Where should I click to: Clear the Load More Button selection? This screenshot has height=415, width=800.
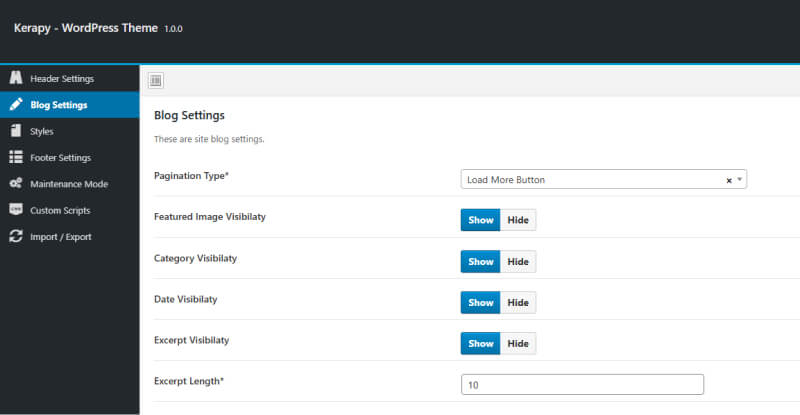point(729,180)
